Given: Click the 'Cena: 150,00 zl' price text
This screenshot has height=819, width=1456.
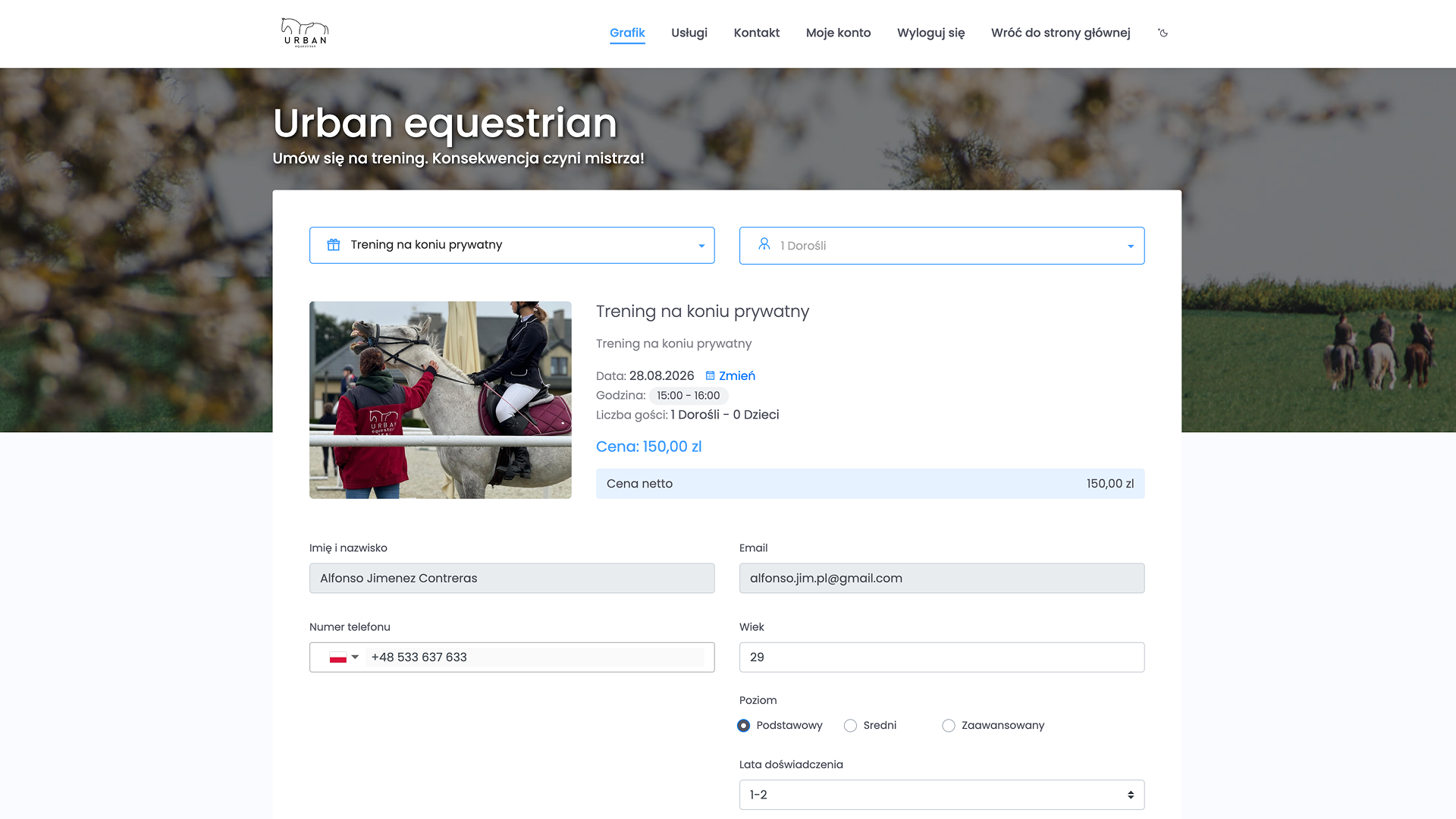Looking at the screenshot, I should [x=649, y=447].
